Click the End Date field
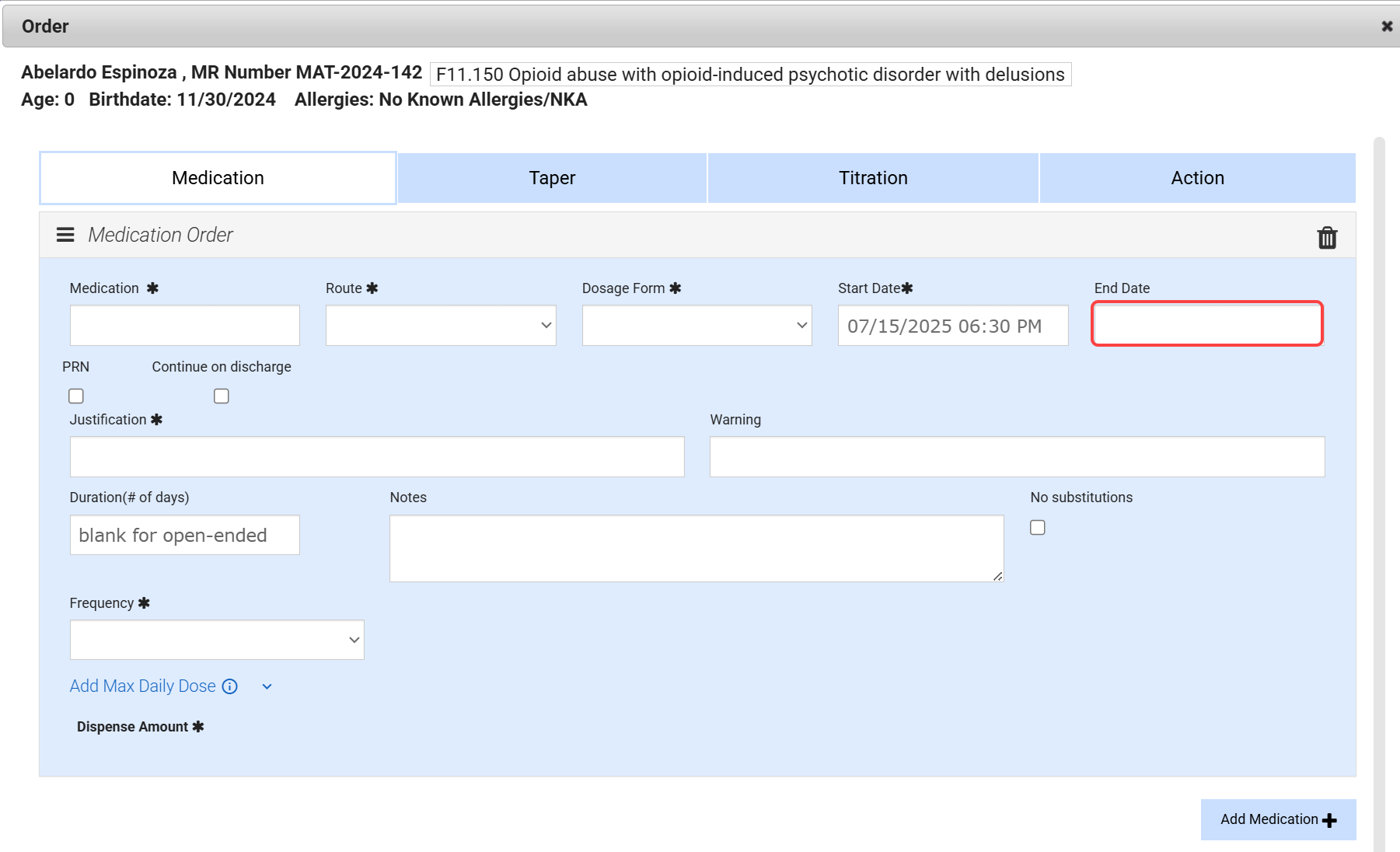The height and width of the screenshot is (852, 1400). 1207,324
